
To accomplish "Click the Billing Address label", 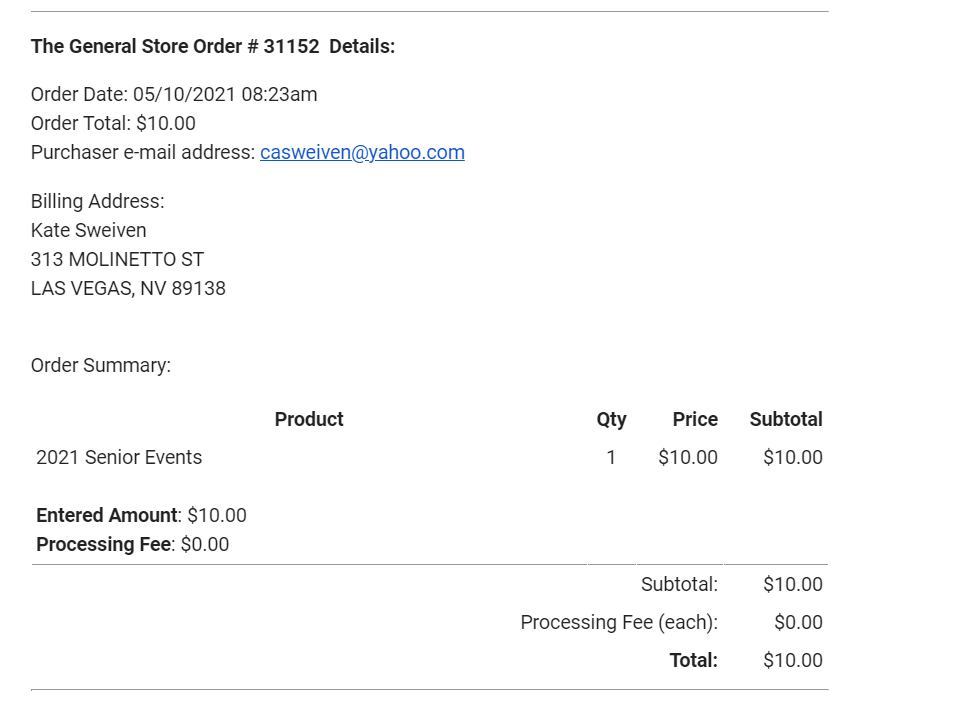I will point(97,202).
